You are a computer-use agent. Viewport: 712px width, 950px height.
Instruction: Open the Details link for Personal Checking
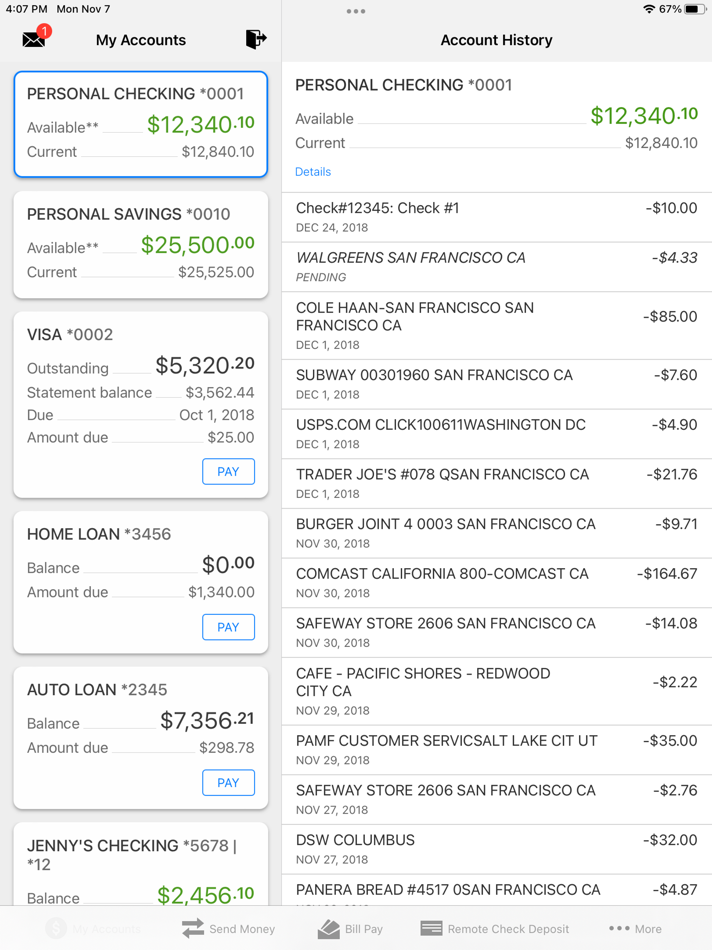[313, 172]
